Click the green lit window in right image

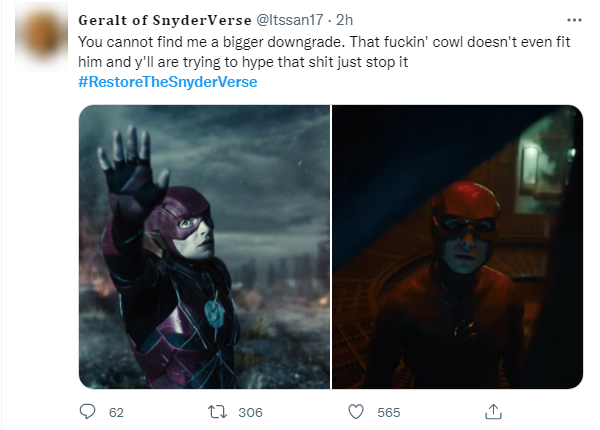point(543,166)
